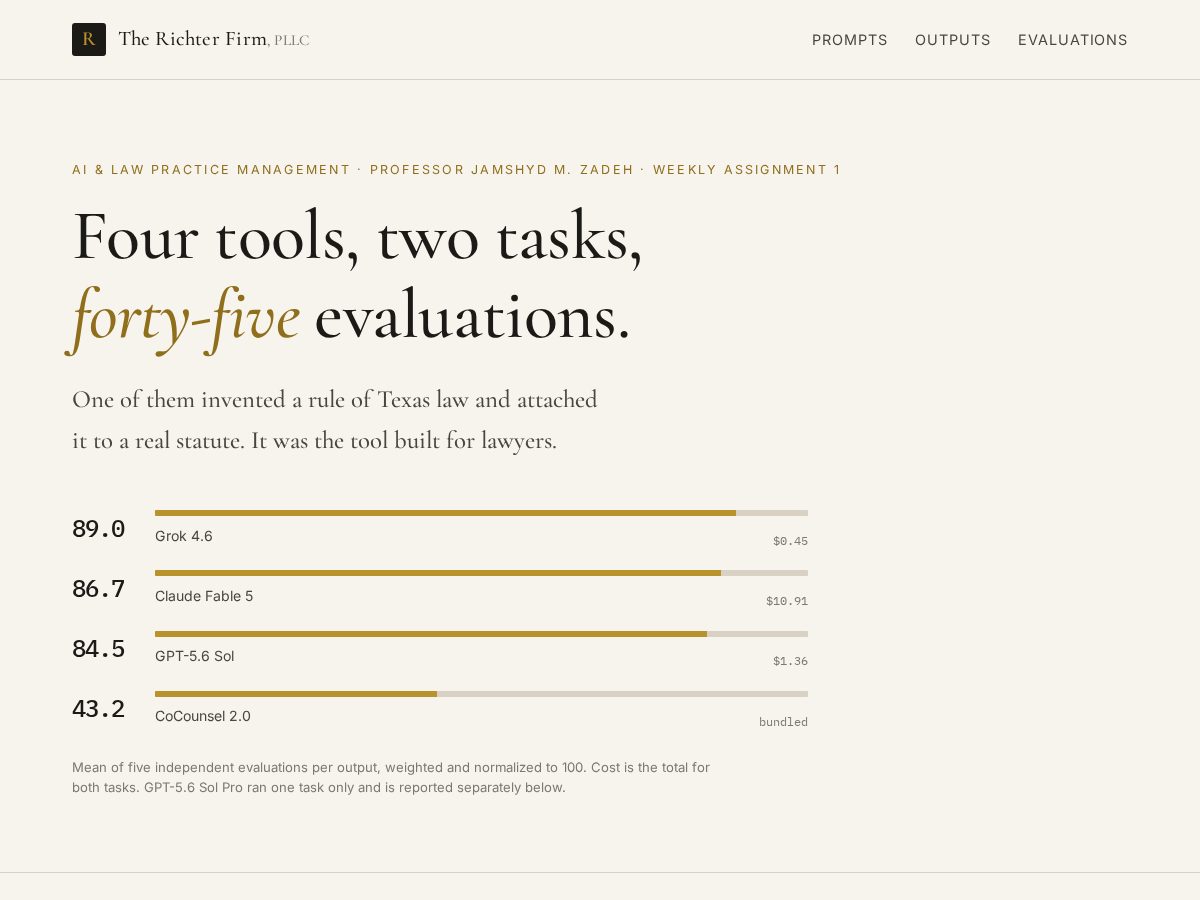Click the Richter Firm R logo icon
This screenshot has width=1200, height=900.
(x=89, y=40)
